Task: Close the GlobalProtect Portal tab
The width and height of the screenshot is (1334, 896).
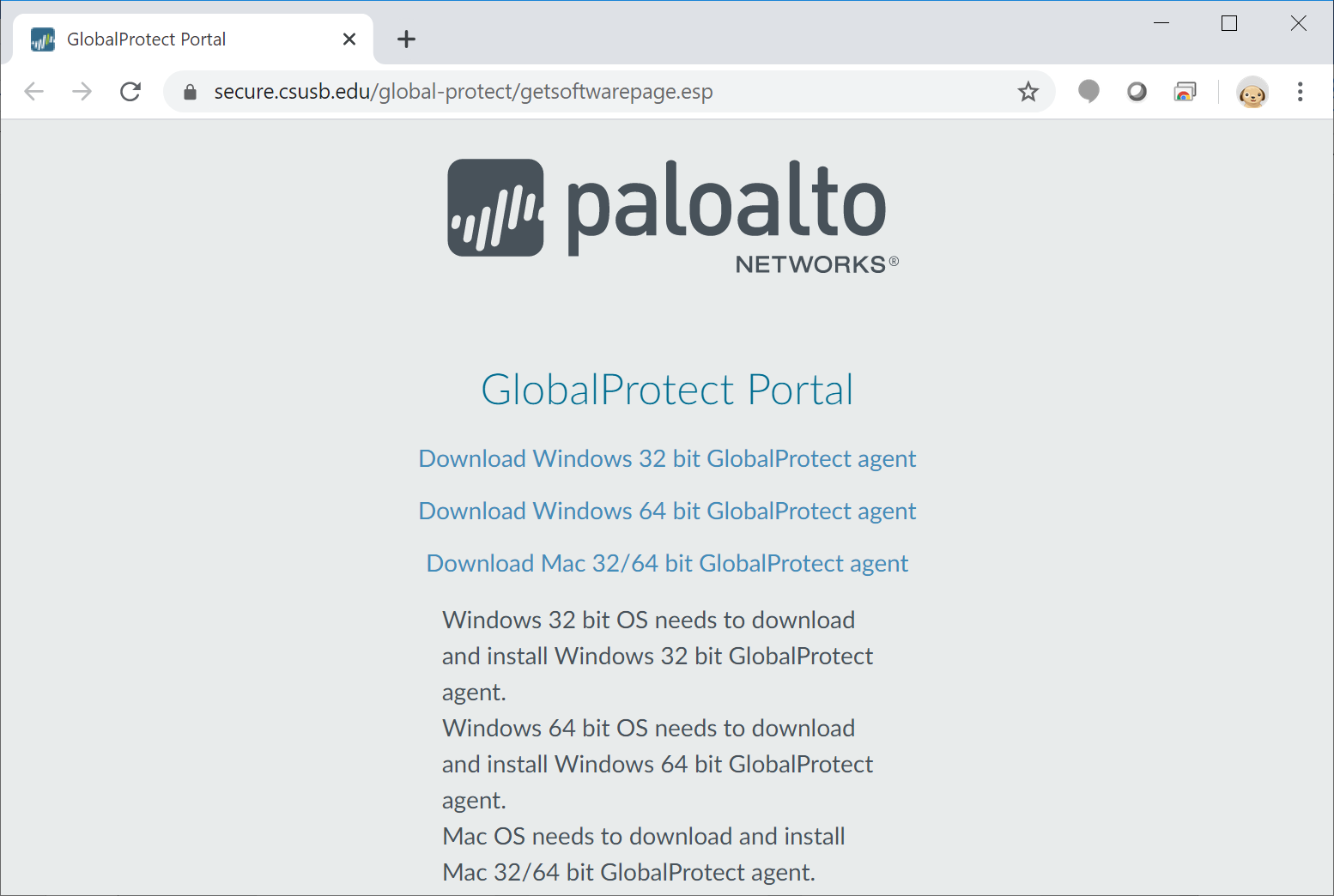Action: click(x=349, y=39)
